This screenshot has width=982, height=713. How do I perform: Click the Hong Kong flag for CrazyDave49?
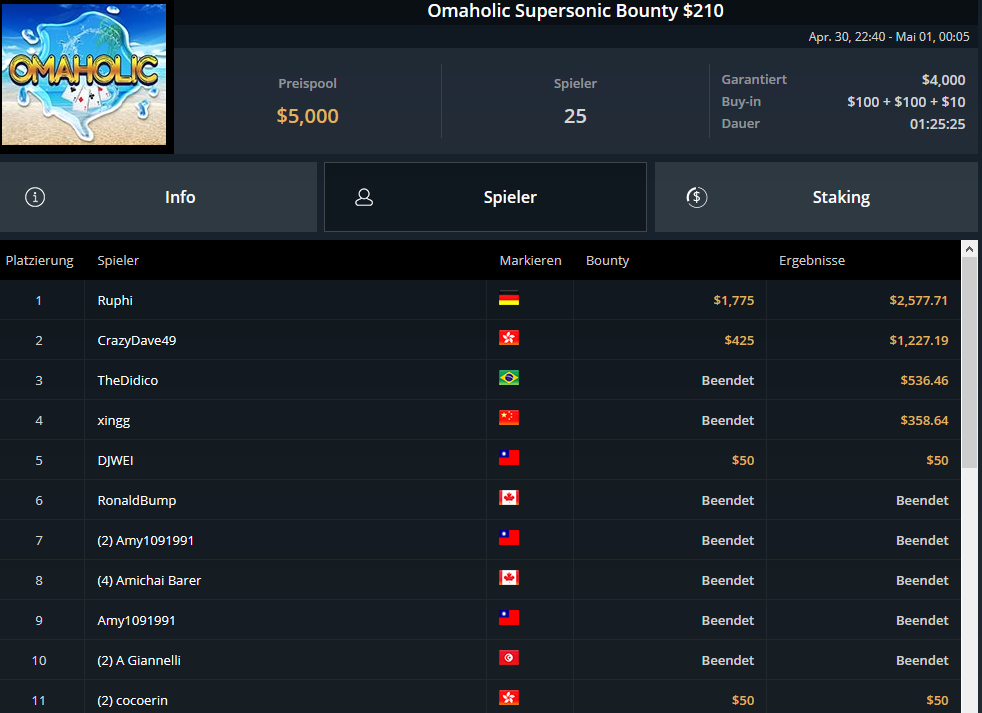pos(509,338)
